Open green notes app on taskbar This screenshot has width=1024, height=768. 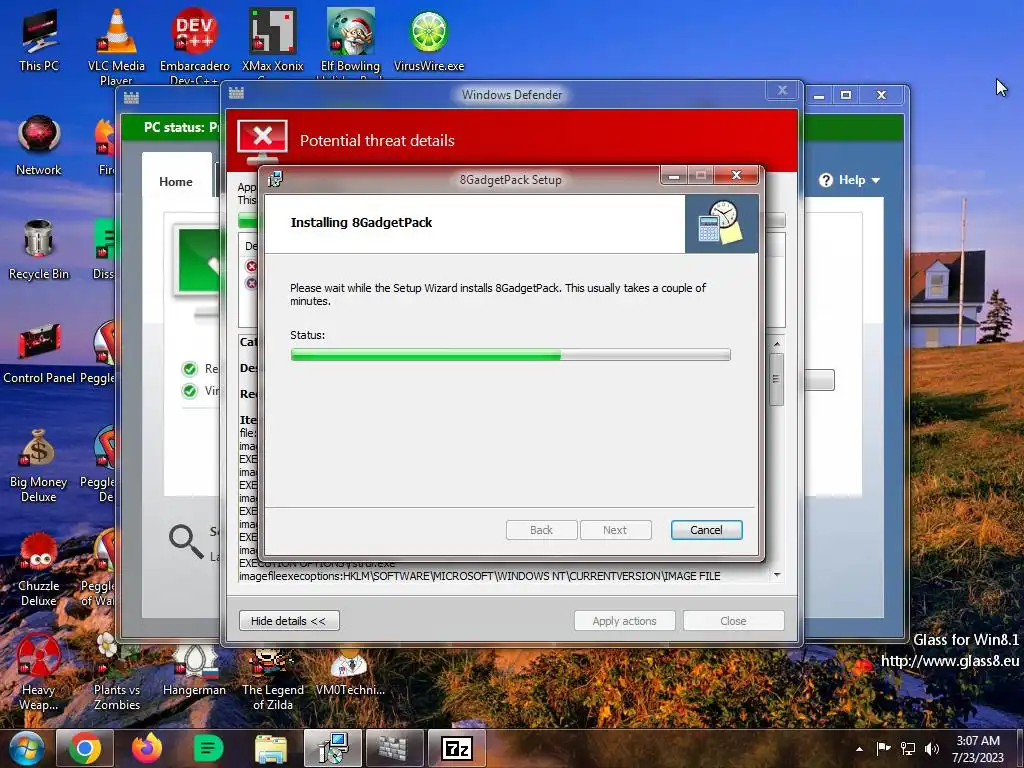(208, 748)
